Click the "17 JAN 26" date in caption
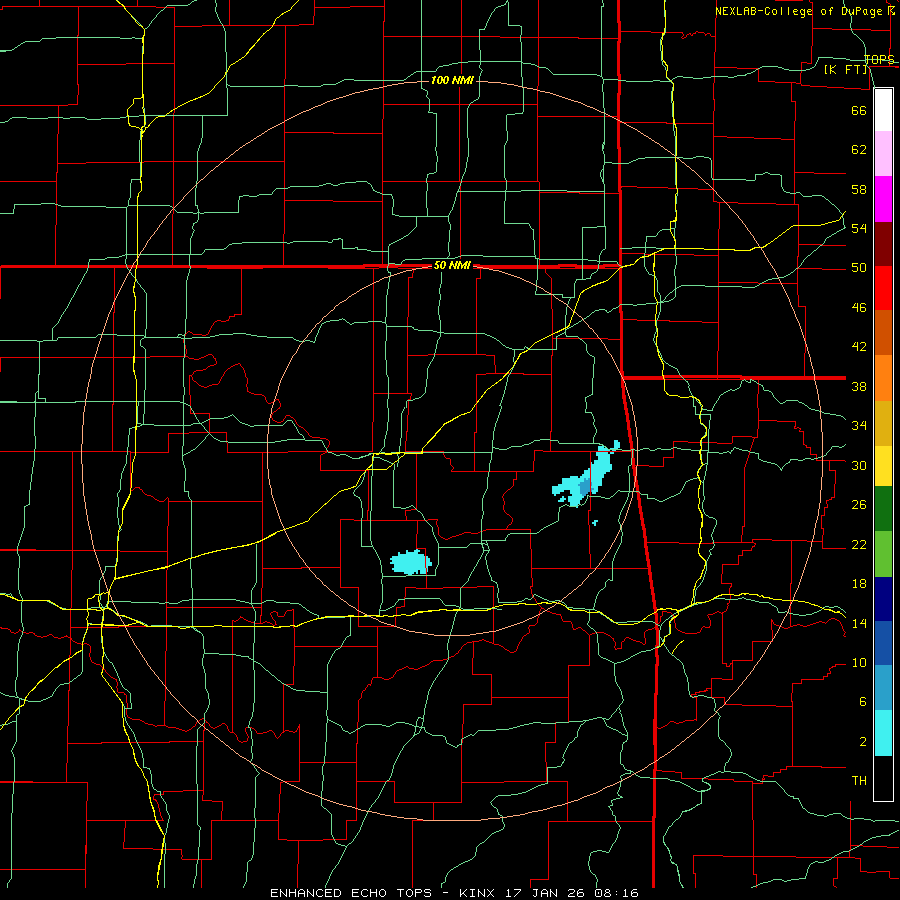Screen dimensions: 900x900 (x=547, y=893)
